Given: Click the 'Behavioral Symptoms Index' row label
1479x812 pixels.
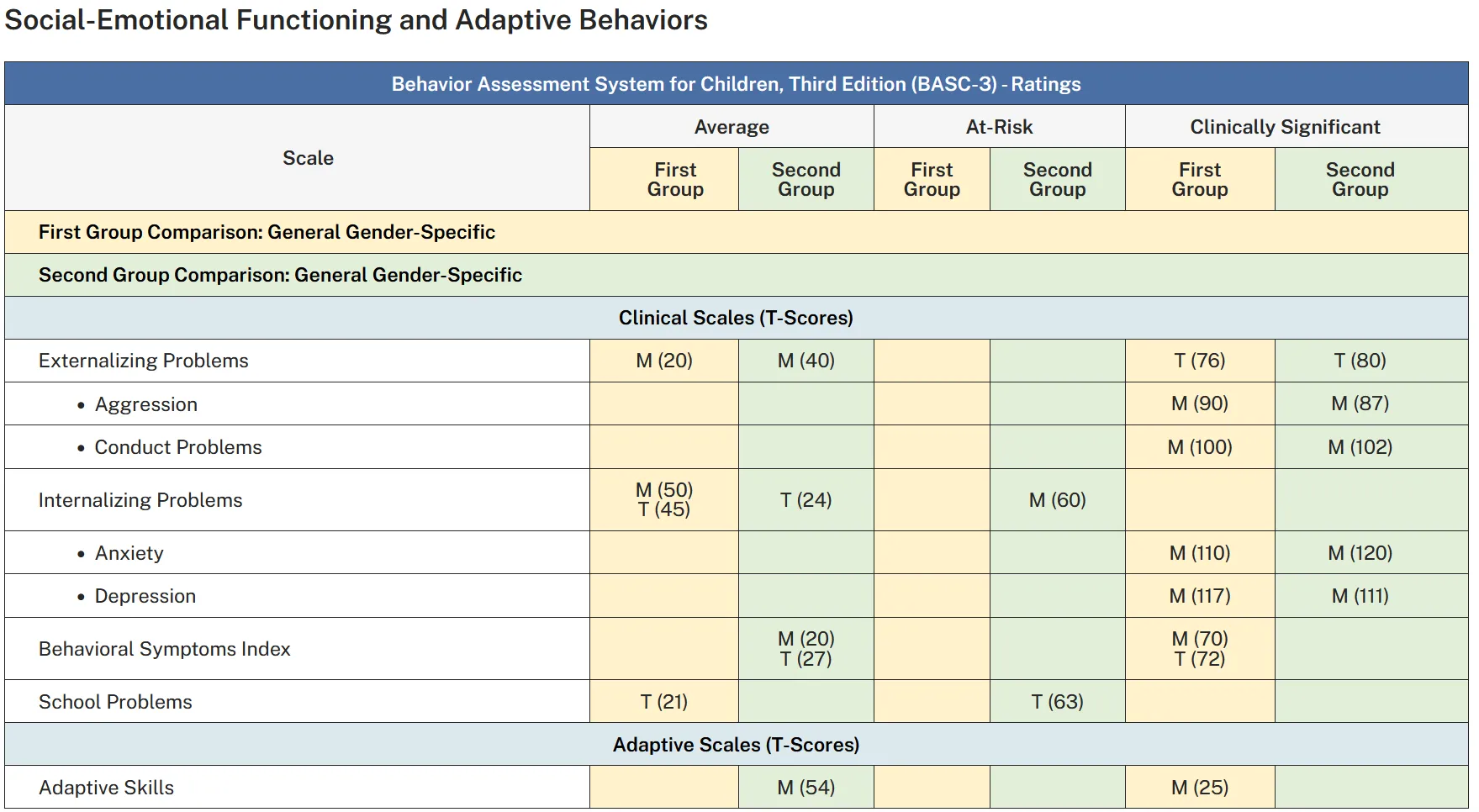Looking at the screenshot, I should click(165, 649).
